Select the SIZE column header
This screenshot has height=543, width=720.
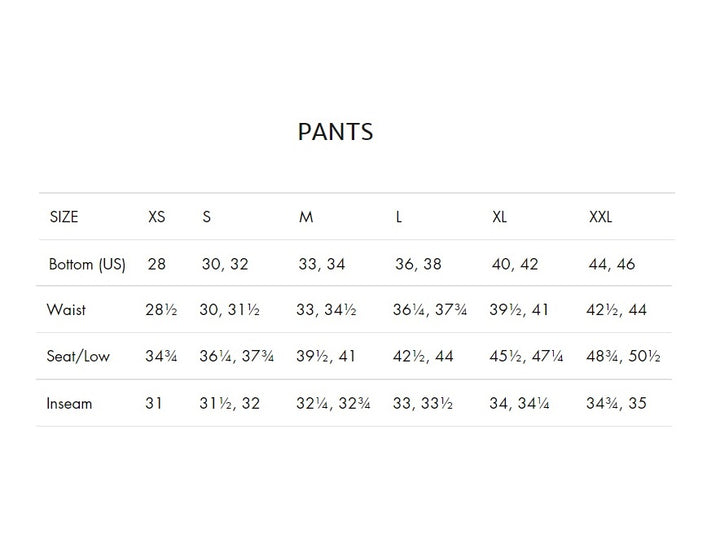(63, 217)
